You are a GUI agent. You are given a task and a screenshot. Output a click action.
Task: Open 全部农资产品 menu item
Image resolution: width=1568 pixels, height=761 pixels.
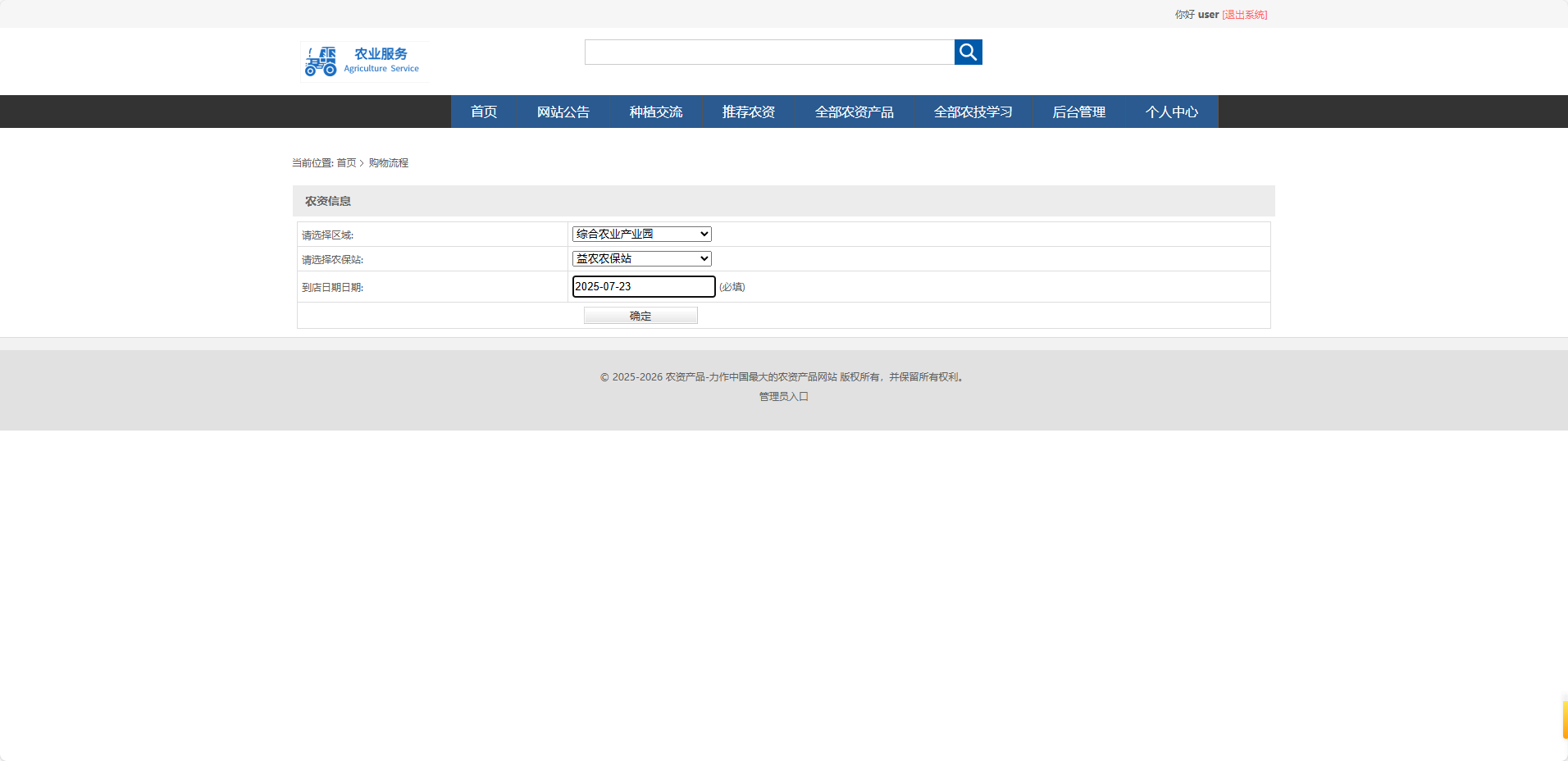(855, 112)
